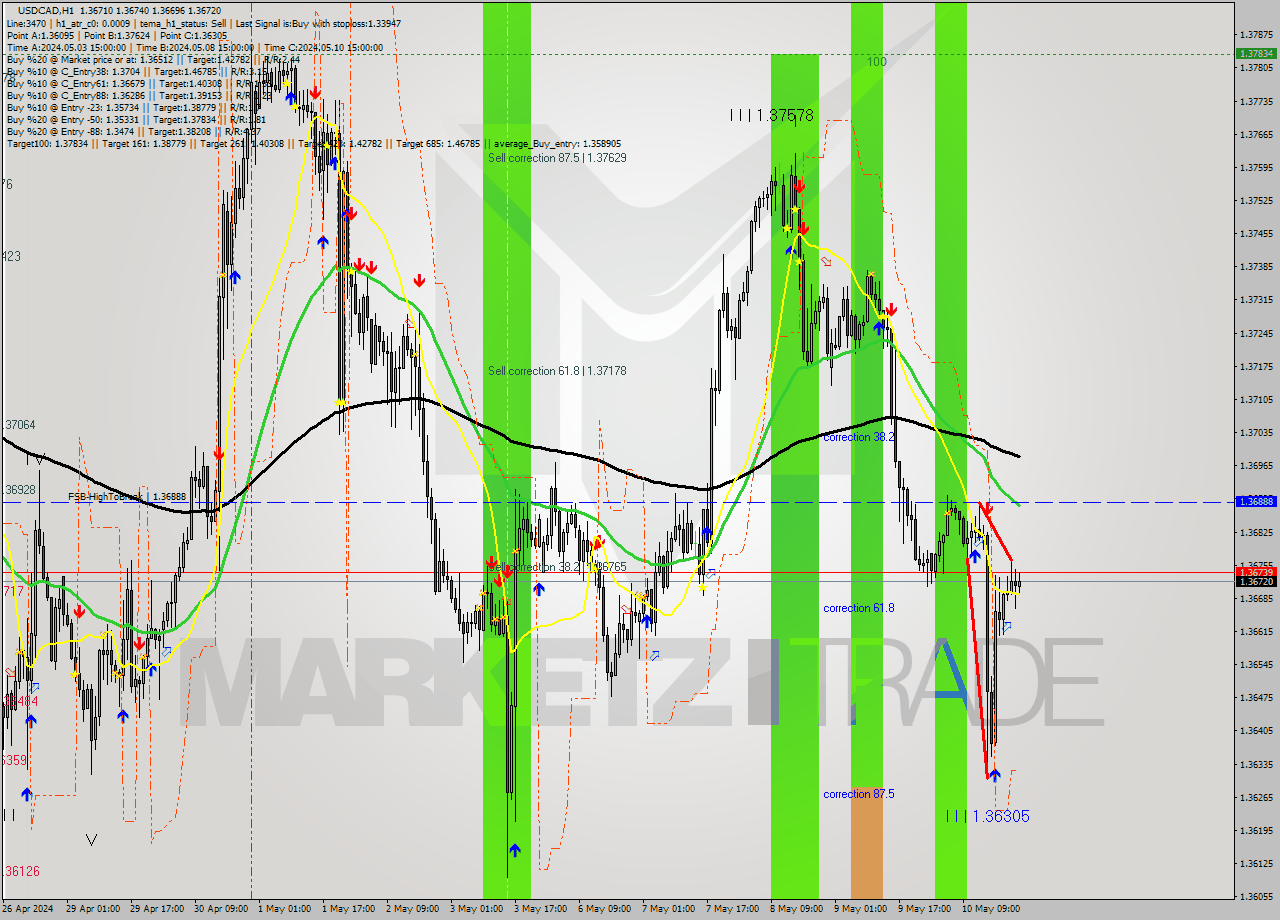The image size is (1280, 920).
Task: Click the 'V' marker near bottom left
Action: (x=92, y=840)
